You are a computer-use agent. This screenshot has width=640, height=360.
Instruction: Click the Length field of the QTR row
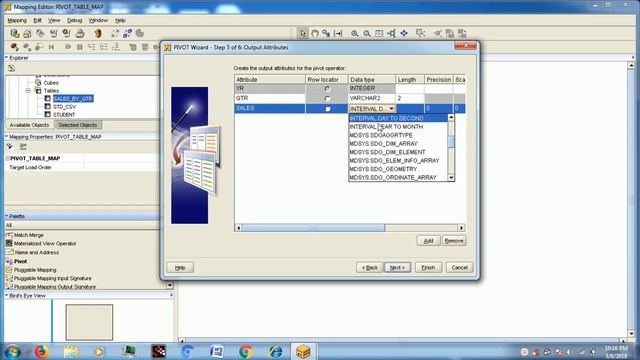[x=409, y=98]
